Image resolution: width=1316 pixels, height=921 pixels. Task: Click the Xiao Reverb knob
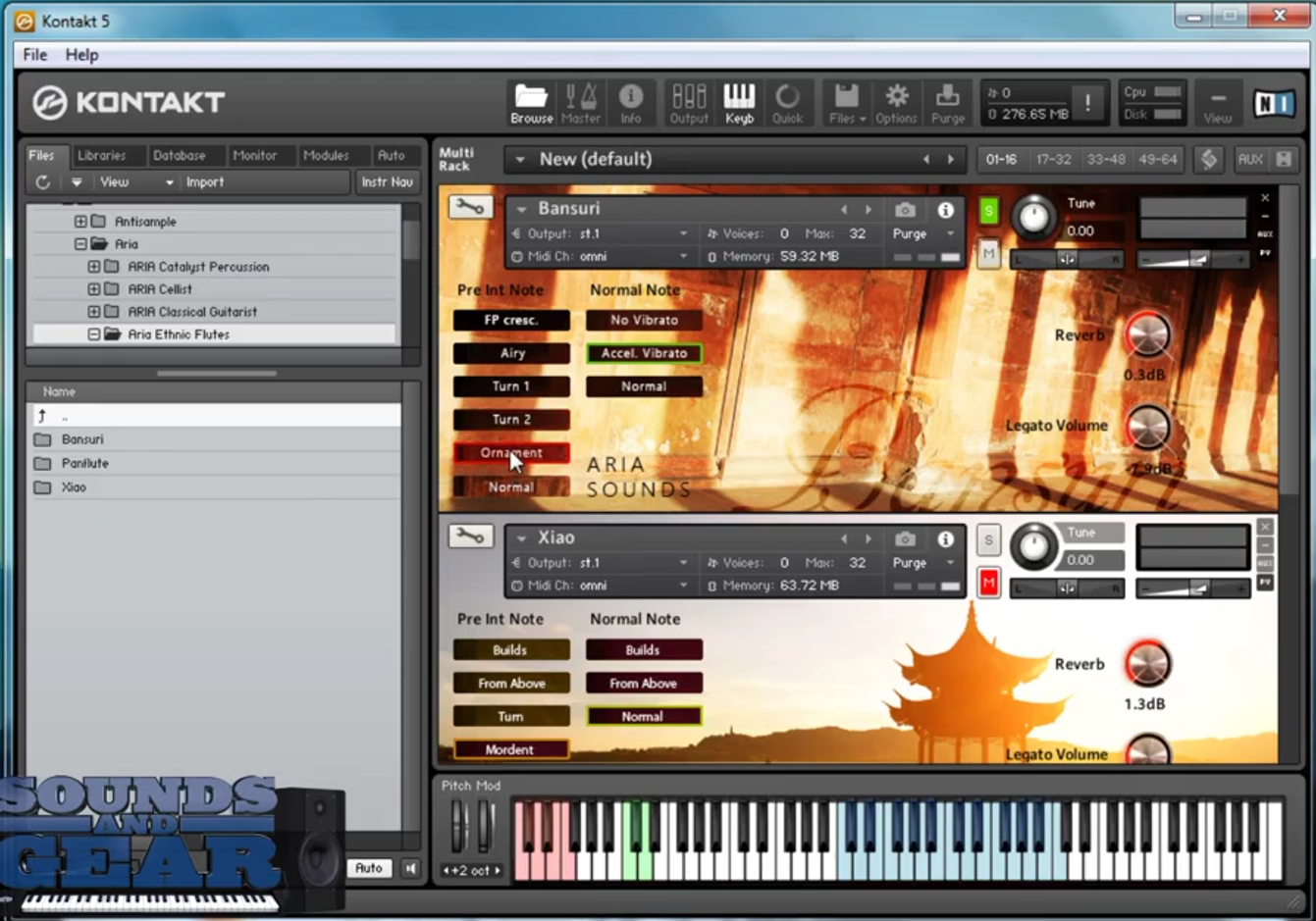1146,664
